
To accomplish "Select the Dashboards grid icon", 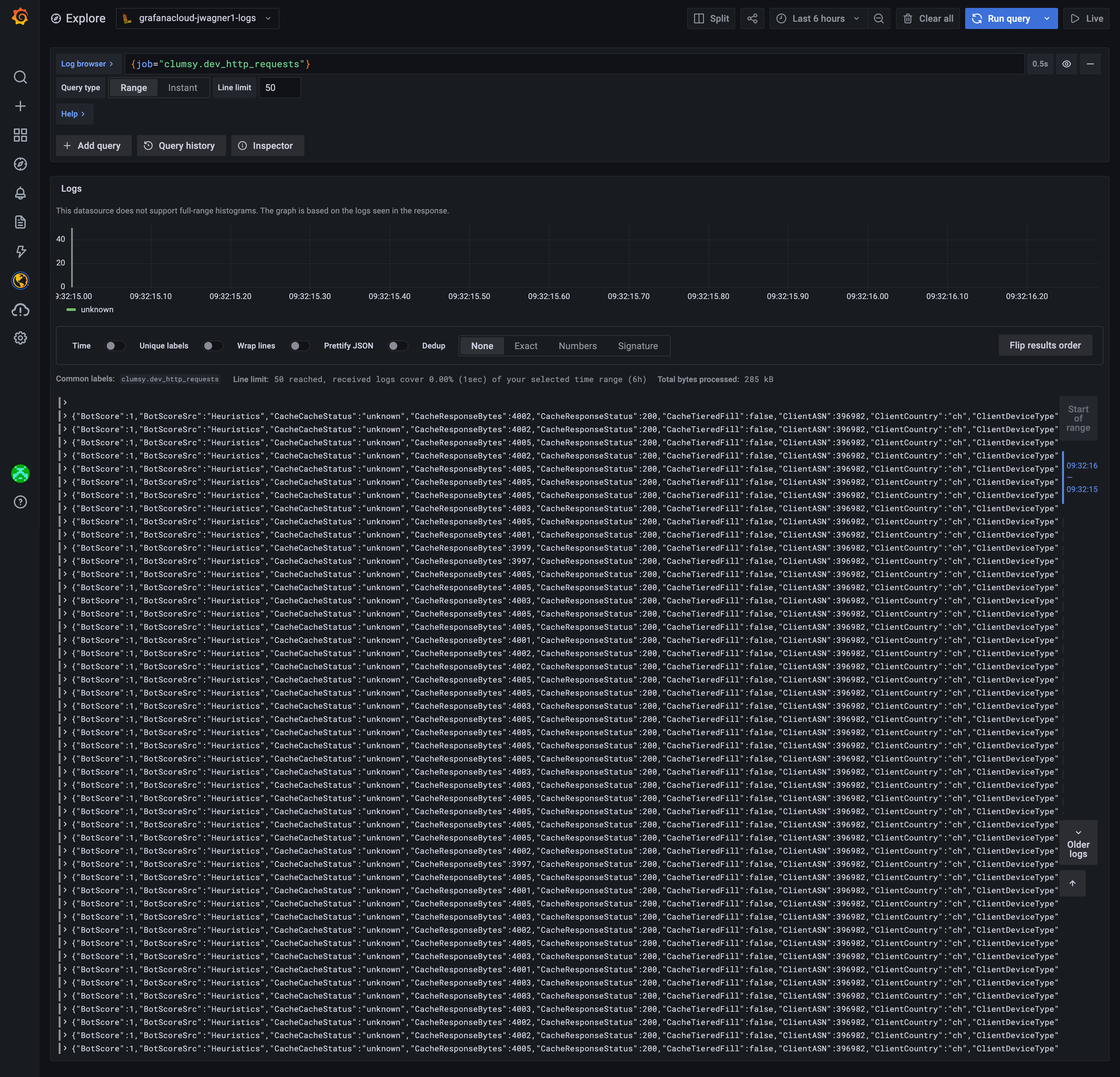I will pos(20,135).
